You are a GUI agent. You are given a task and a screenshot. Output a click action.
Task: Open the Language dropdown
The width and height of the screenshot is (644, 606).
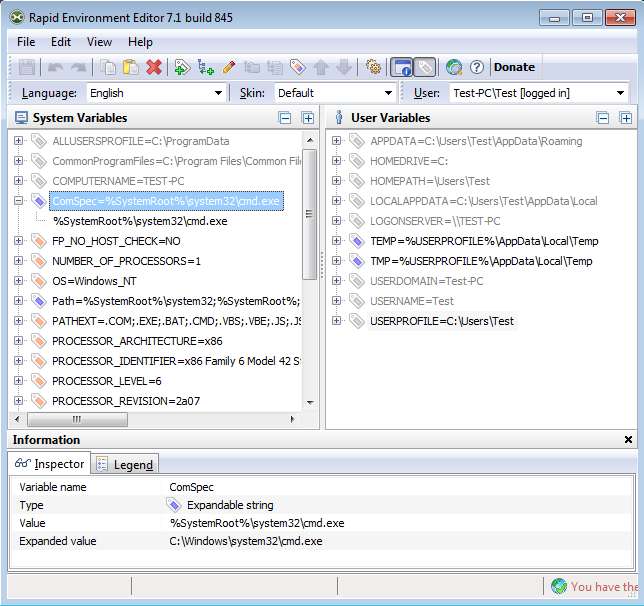pyautogui.click(x=155, y=93)
